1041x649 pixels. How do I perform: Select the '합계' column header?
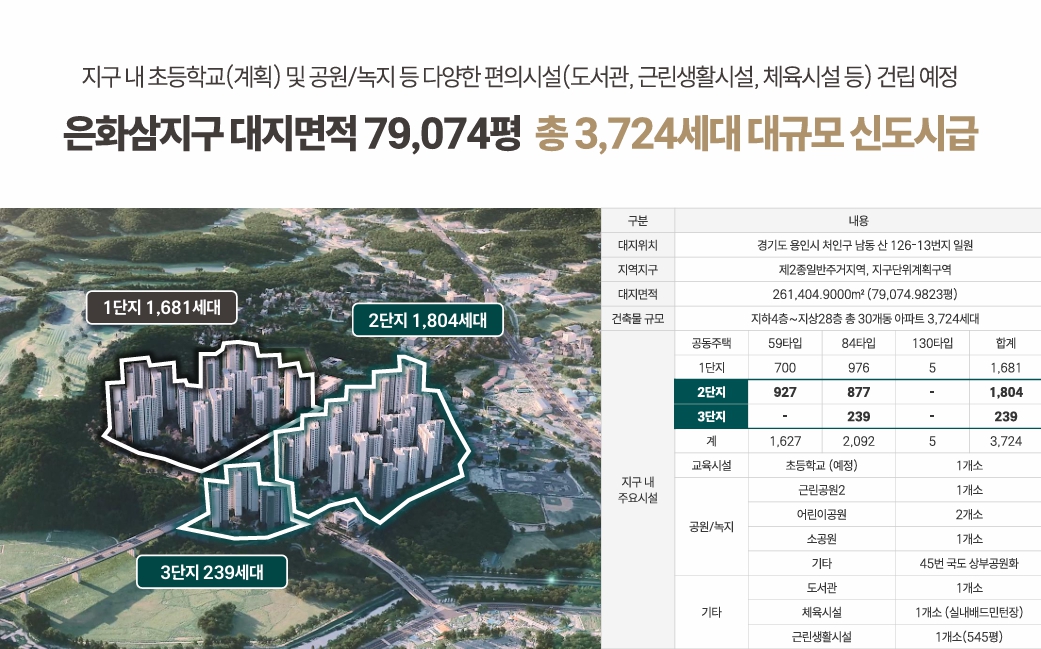coord(1005,343)
